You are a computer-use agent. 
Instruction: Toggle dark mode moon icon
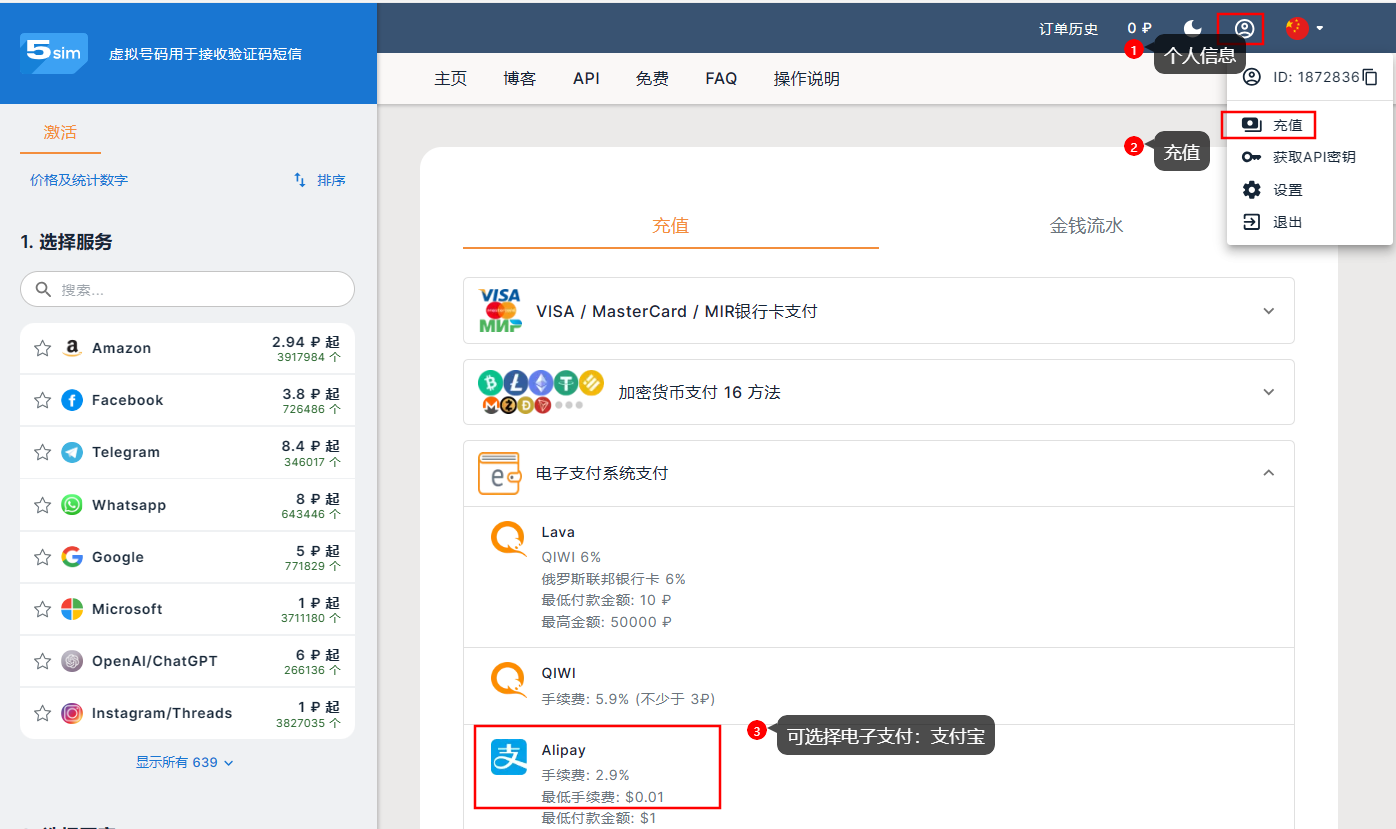[1192, 28]
